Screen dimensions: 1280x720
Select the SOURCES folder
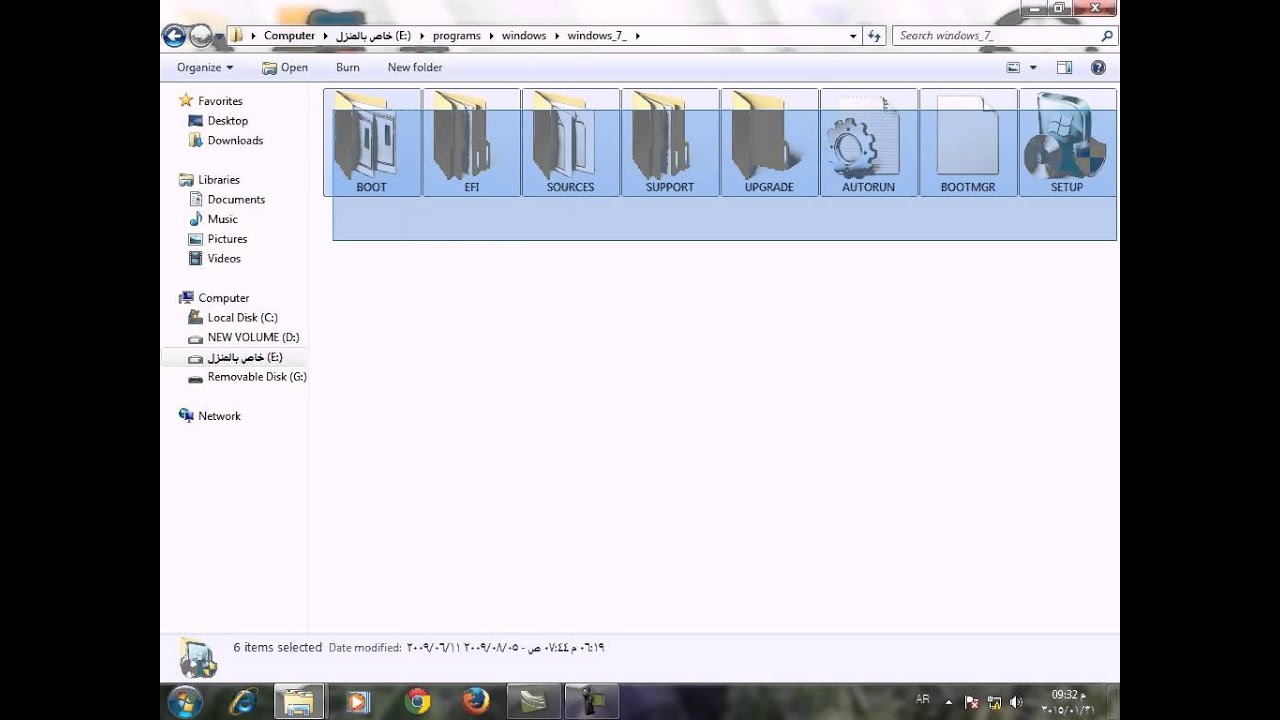tap(570, 142)
